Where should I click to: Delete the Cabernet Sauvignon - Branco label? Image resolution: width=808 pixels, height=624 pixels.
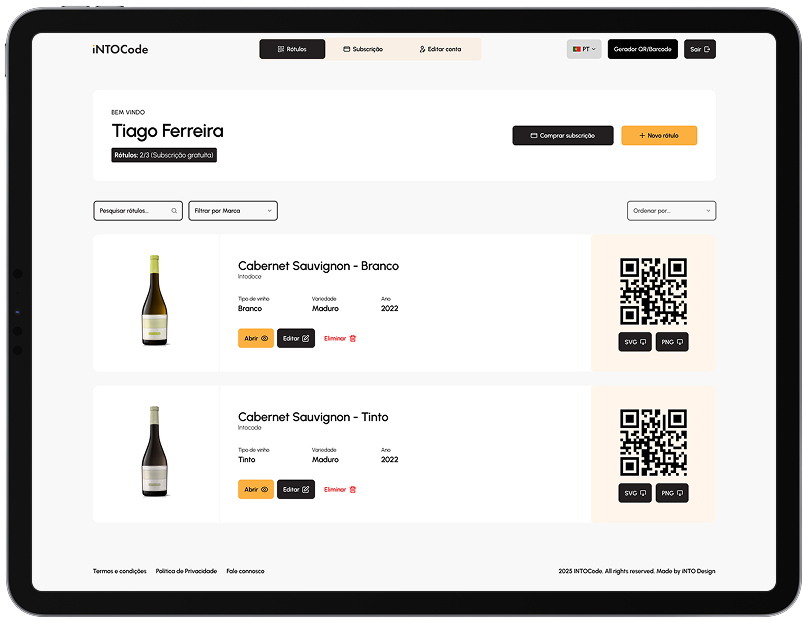pyautogui.click(x=340, y=339)
